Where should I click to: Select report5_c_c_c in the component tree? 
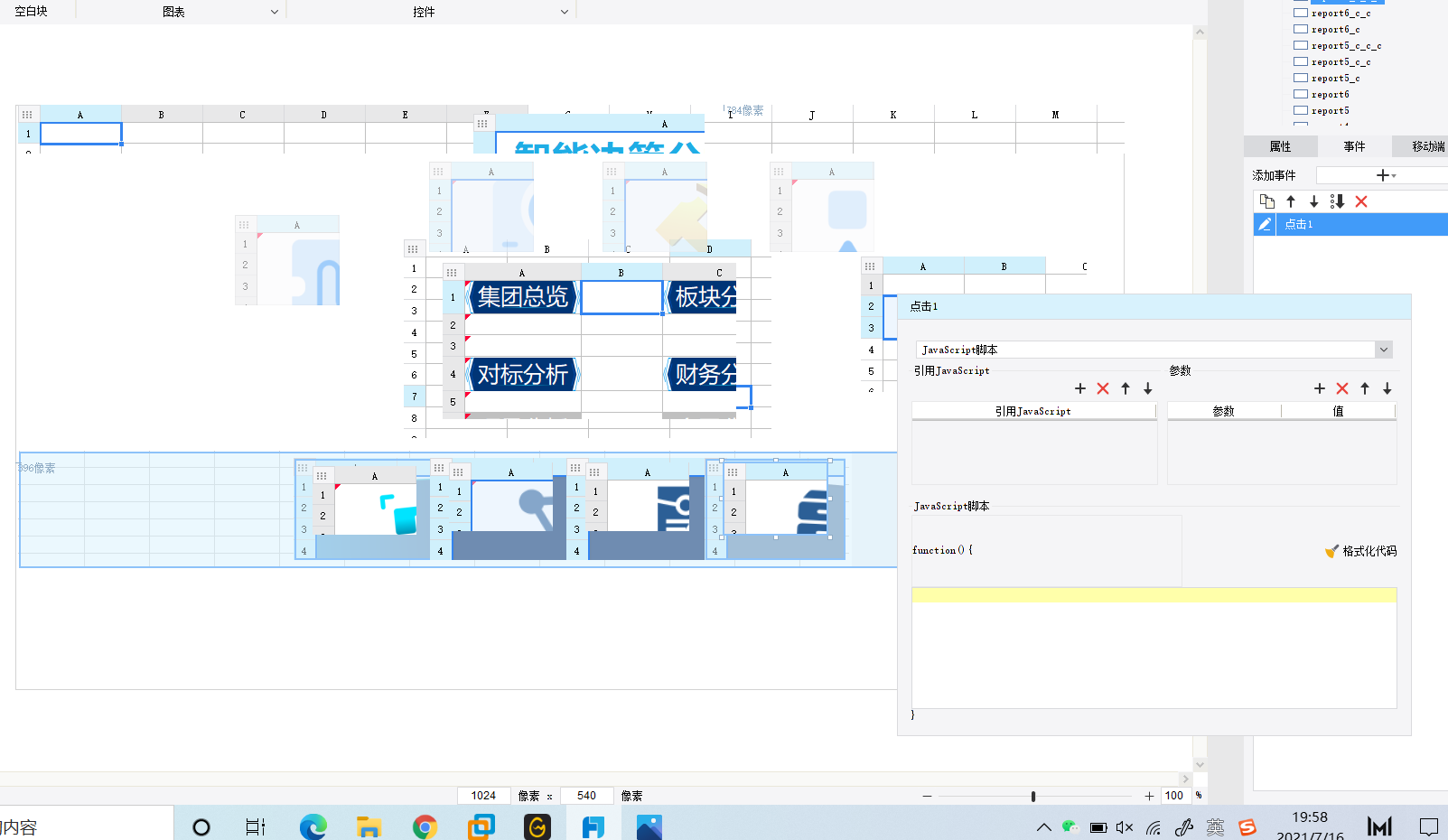pyautogui.click(x=1346, y=45)
